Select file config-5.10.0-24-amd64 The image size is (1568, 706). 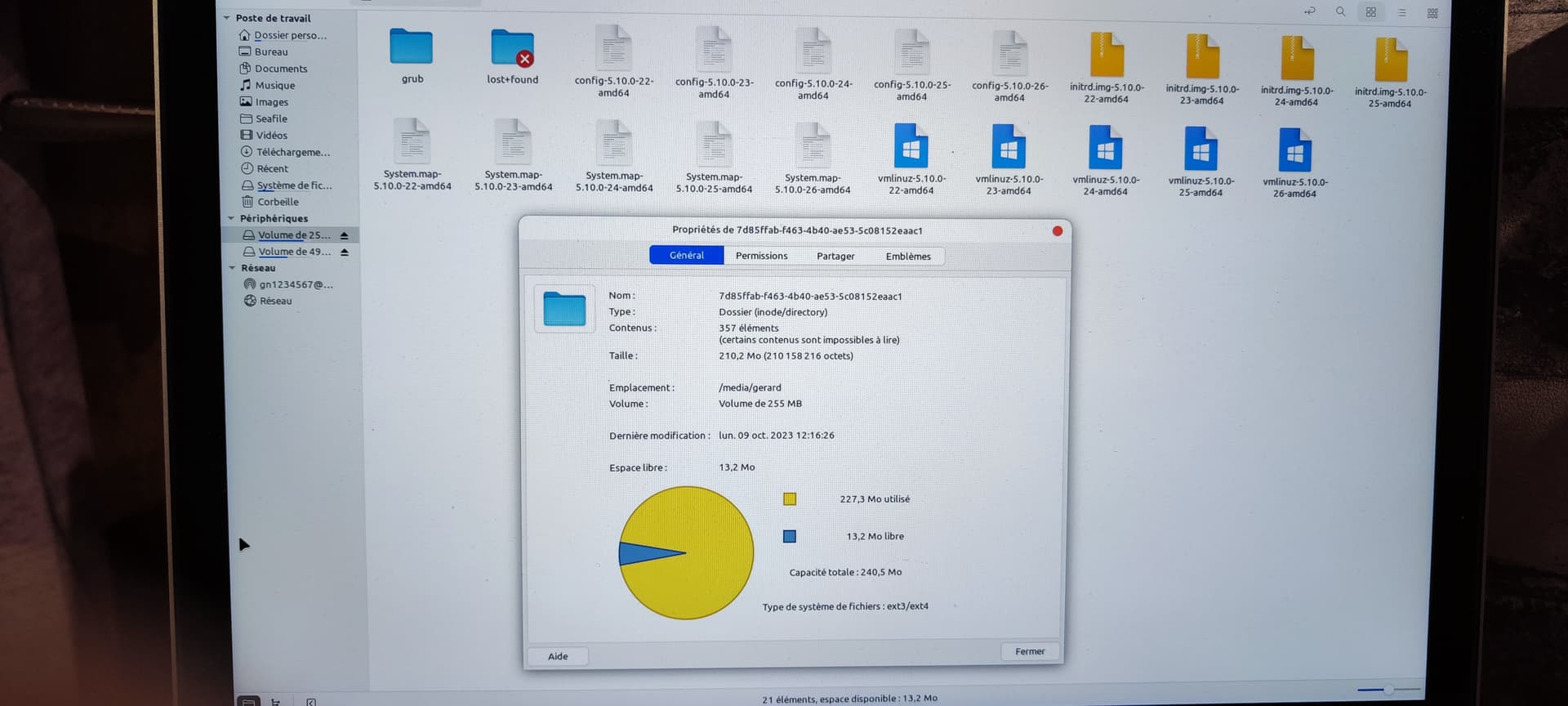[x=813, y=65]
